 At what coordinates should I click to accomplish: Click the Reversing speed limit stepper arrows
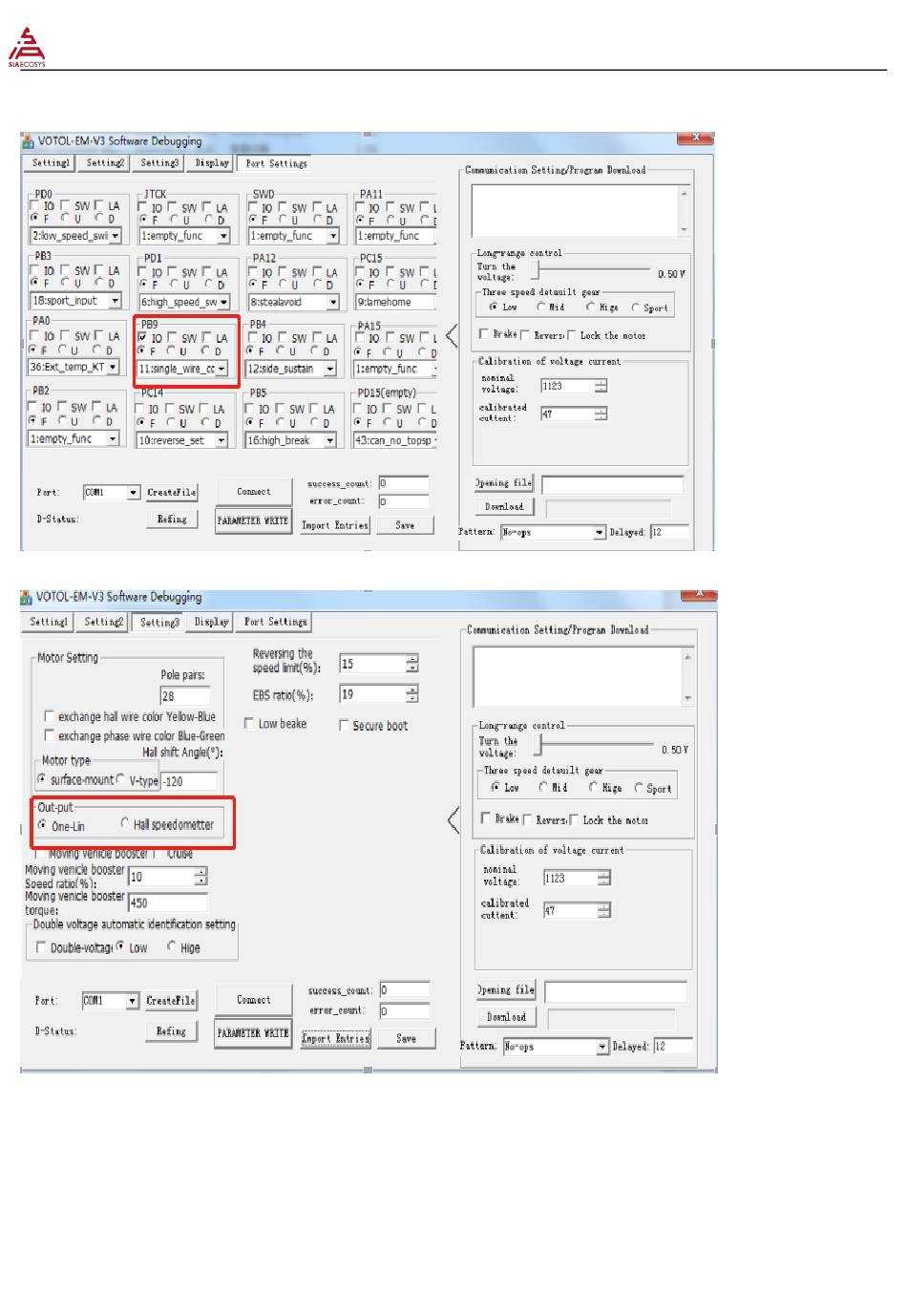(x=411, y=663)
